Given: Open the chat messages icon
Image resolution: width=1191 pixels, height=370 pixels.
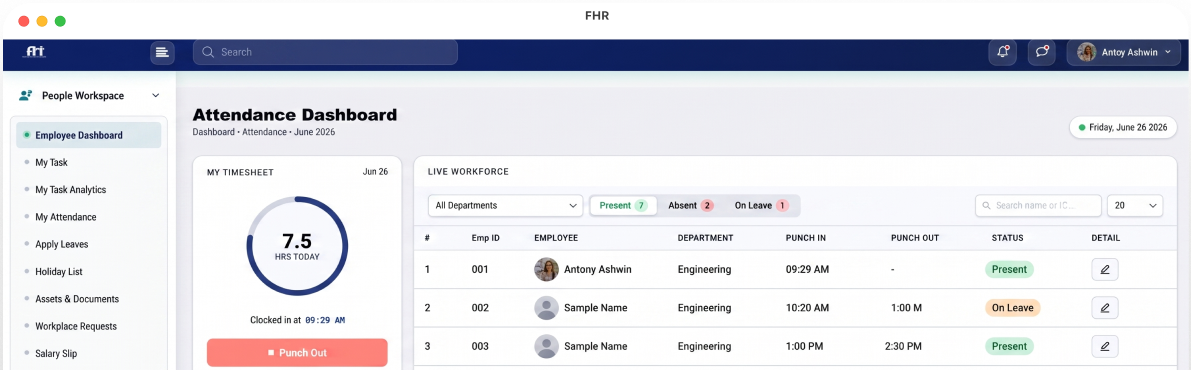Looking at the screenshot, I should point(1041,52).
